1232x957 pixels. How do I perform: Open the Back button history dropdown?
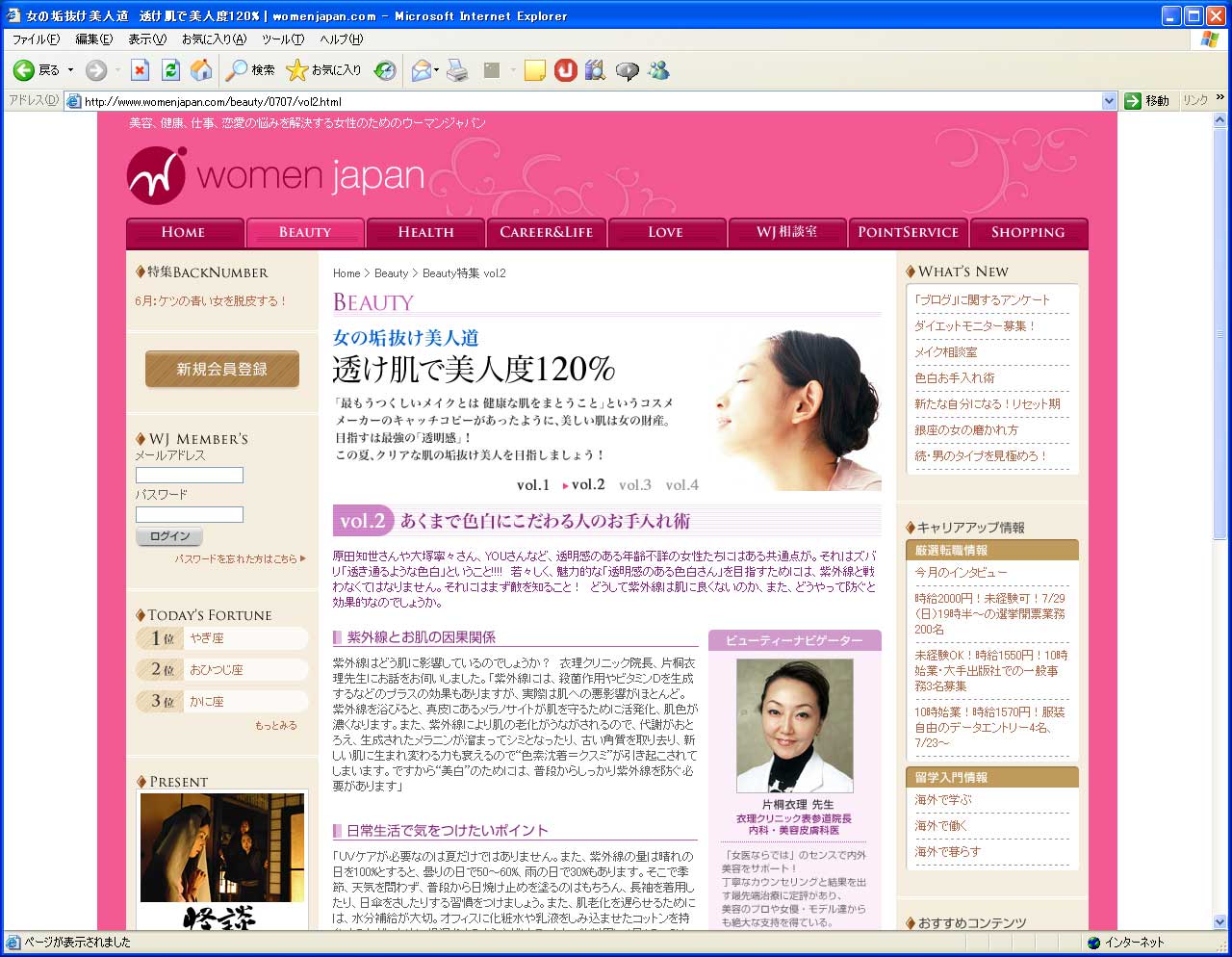(x=70, y=70)
